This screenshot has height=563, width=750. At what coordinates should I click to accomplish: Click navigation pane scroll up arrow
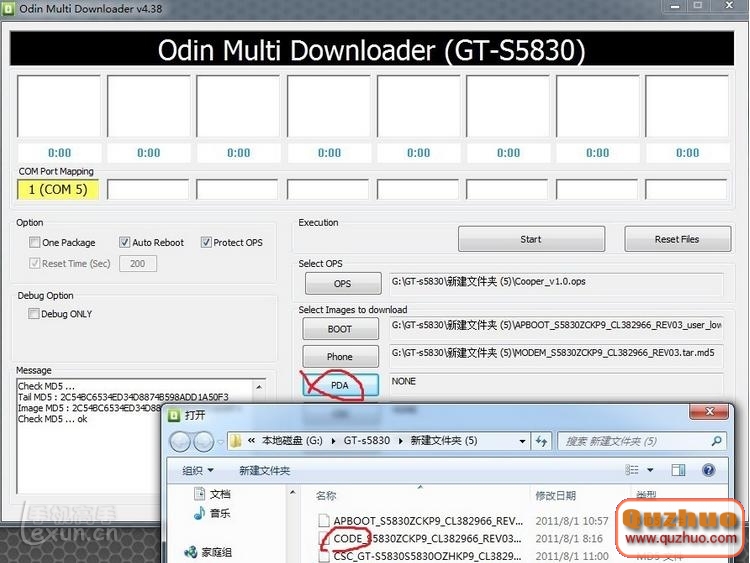[293, 492]
